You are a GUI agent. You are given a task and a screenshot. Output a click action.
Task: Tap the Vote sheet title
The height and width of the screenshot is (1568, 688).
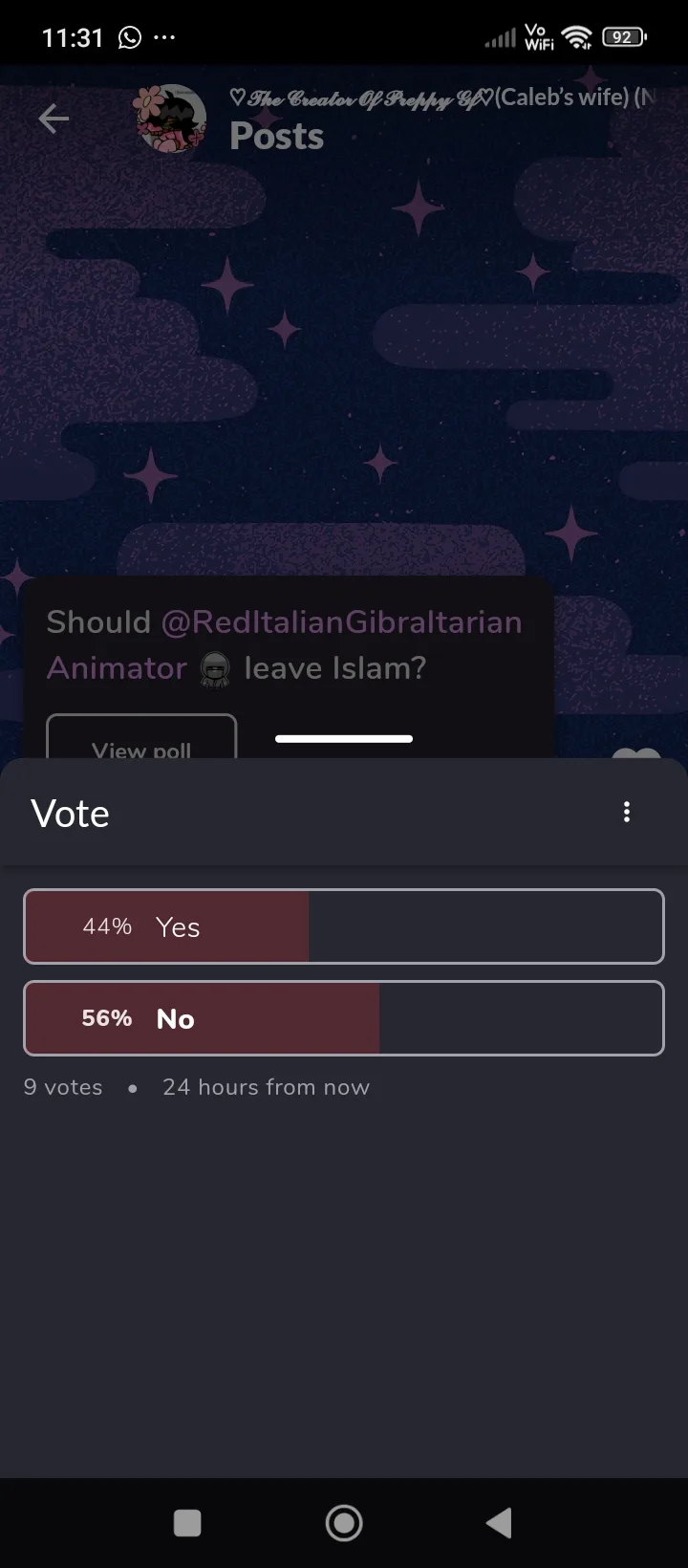click(71, 814)
